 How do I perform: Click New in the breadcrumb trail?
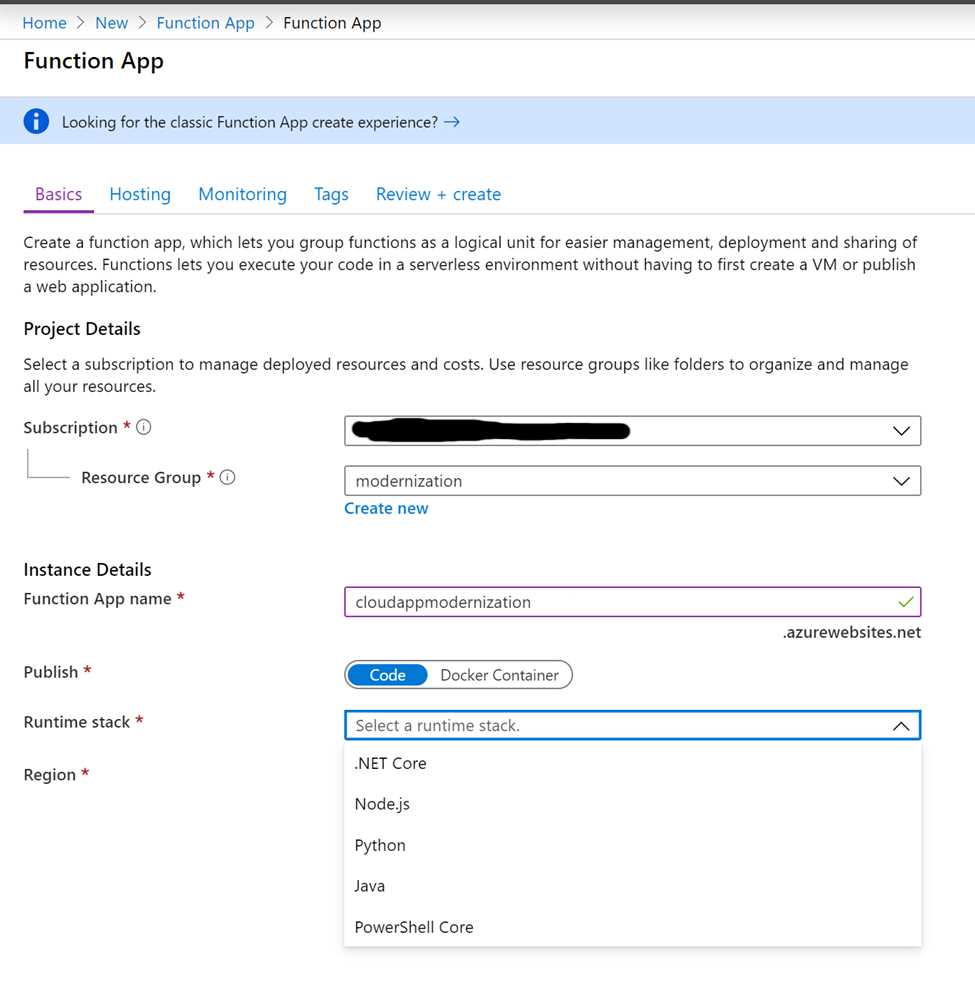(111, 22)
